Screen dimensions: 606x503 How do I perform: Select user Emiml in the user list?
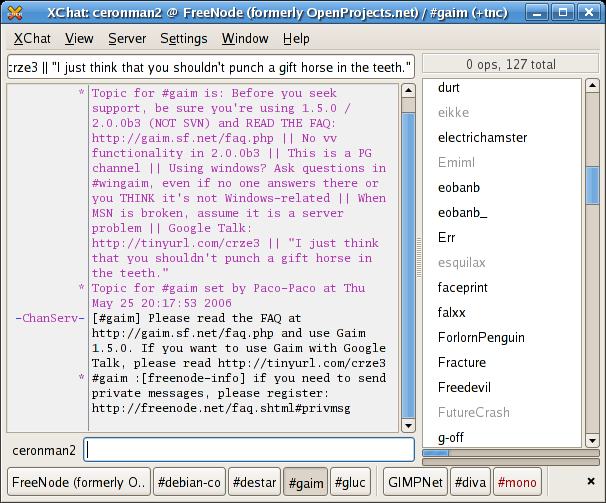(x=456, y=162)
